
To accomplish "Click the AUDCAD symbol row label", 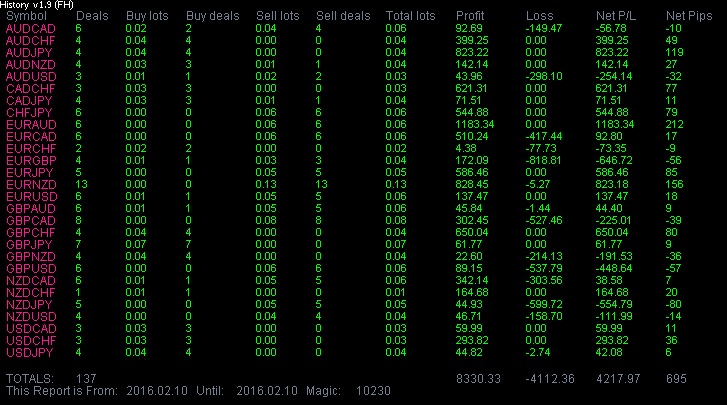I will point(31,28).
